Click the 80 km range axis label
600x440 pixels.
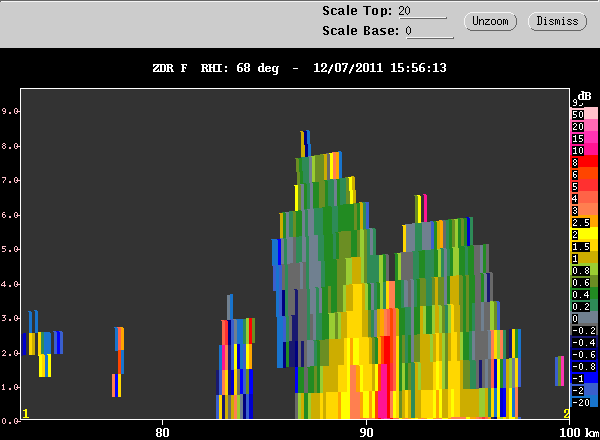tap(162, 433)
